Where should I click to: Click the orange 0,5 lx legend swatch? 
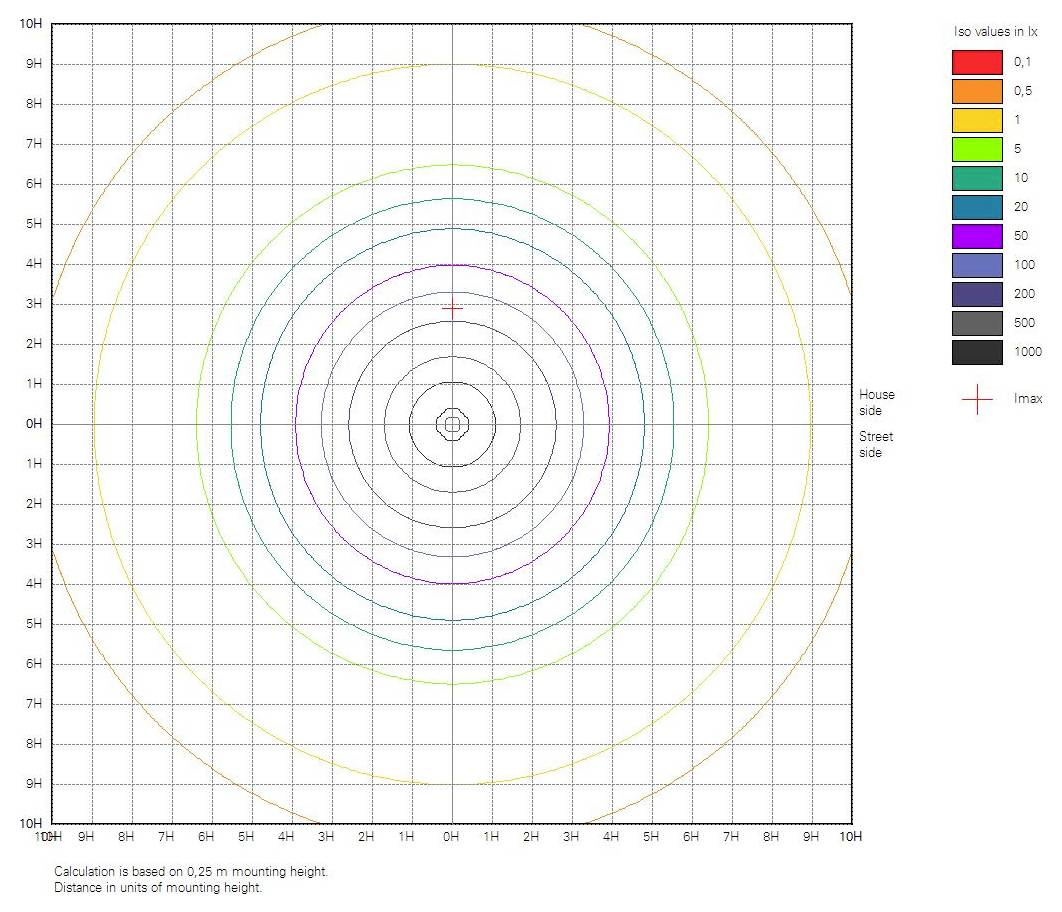click(977, 91)
